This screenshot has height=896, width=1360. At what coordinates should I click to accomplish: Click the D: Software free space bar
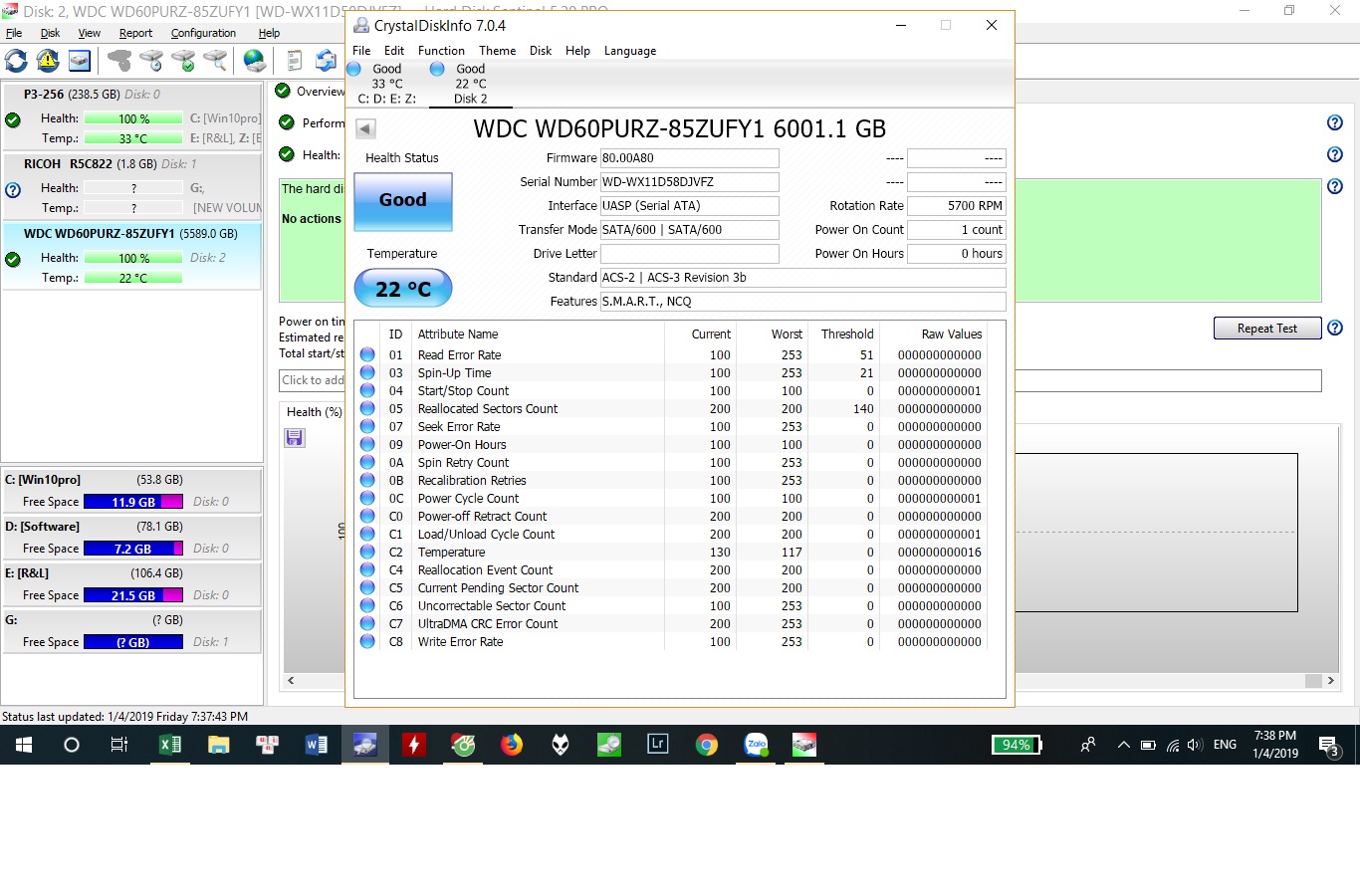coord(133,549)
